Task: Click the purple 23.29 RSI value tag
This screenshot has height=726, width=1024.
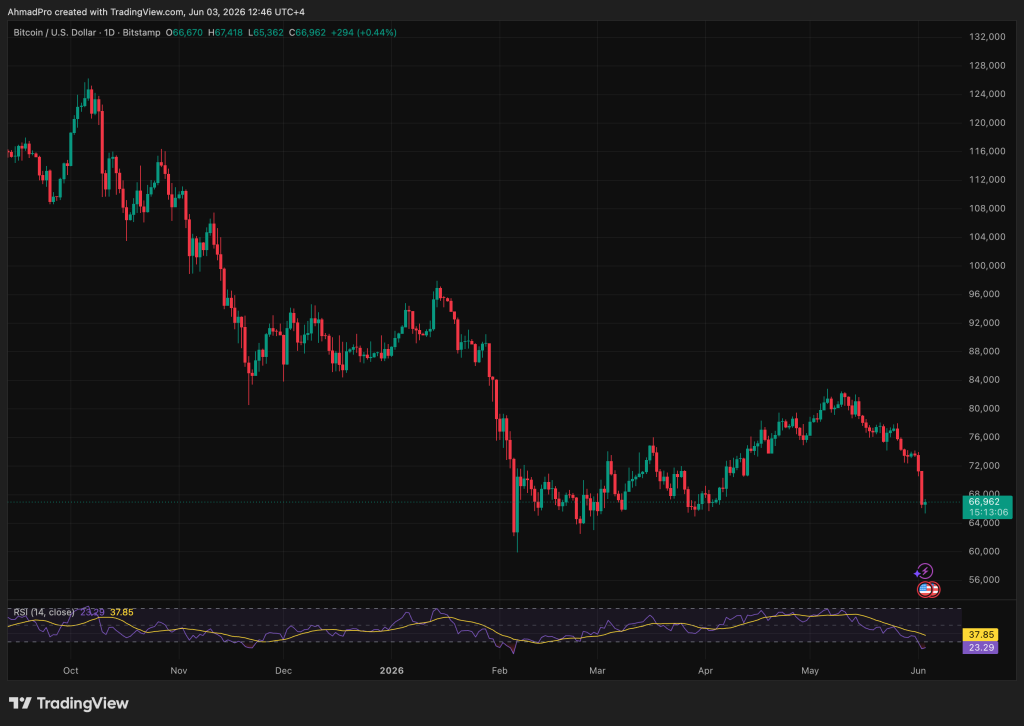Action: (x=980, y=648)
